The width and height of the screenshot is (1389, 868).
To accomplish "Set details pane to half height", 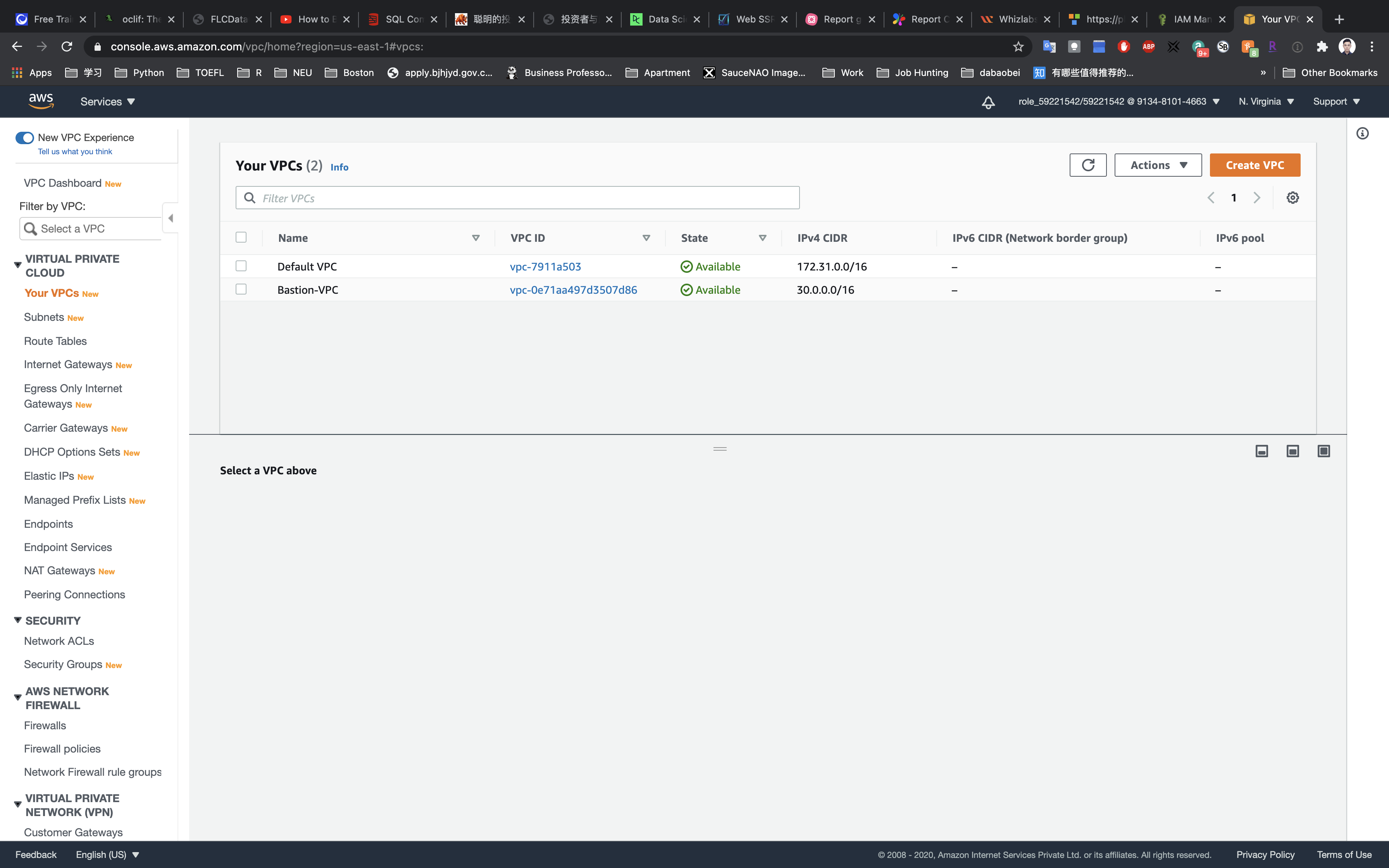I will [x=1292, y=451].
